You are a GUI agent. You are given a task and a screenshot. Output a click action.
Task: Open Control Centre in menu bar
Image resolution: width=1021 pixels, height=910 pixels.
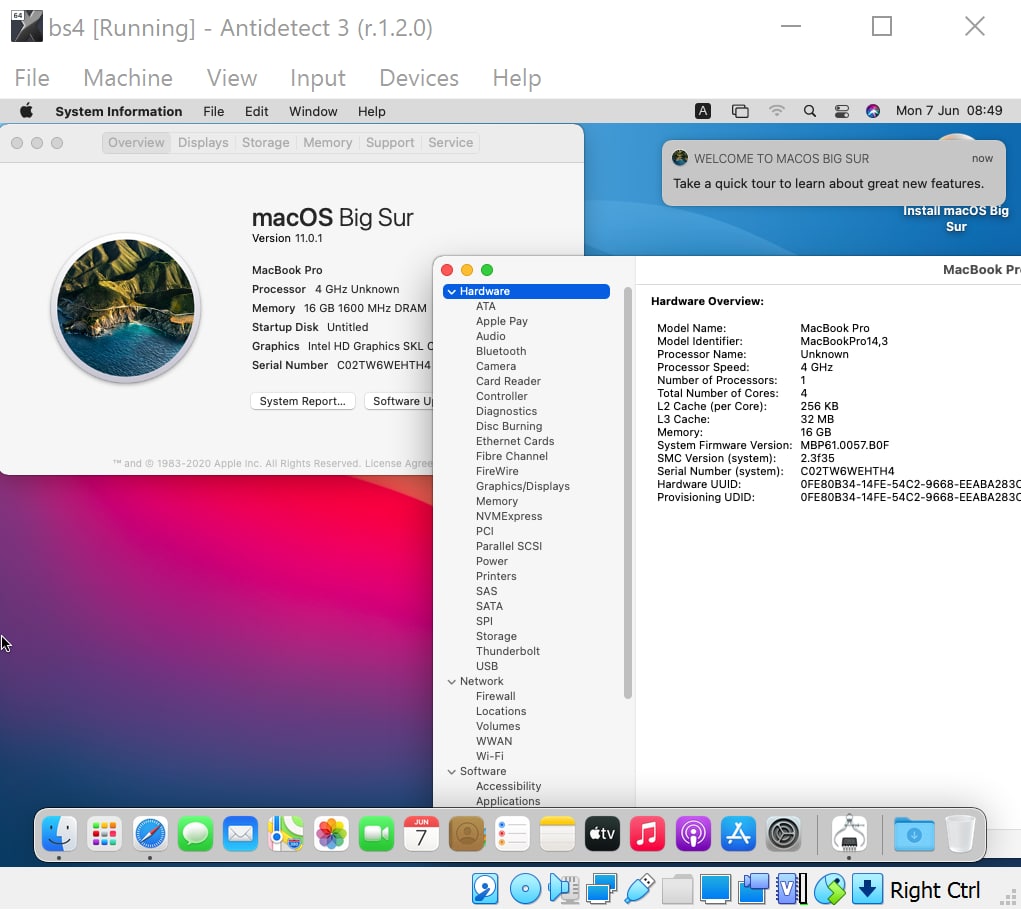click(841, 111)
